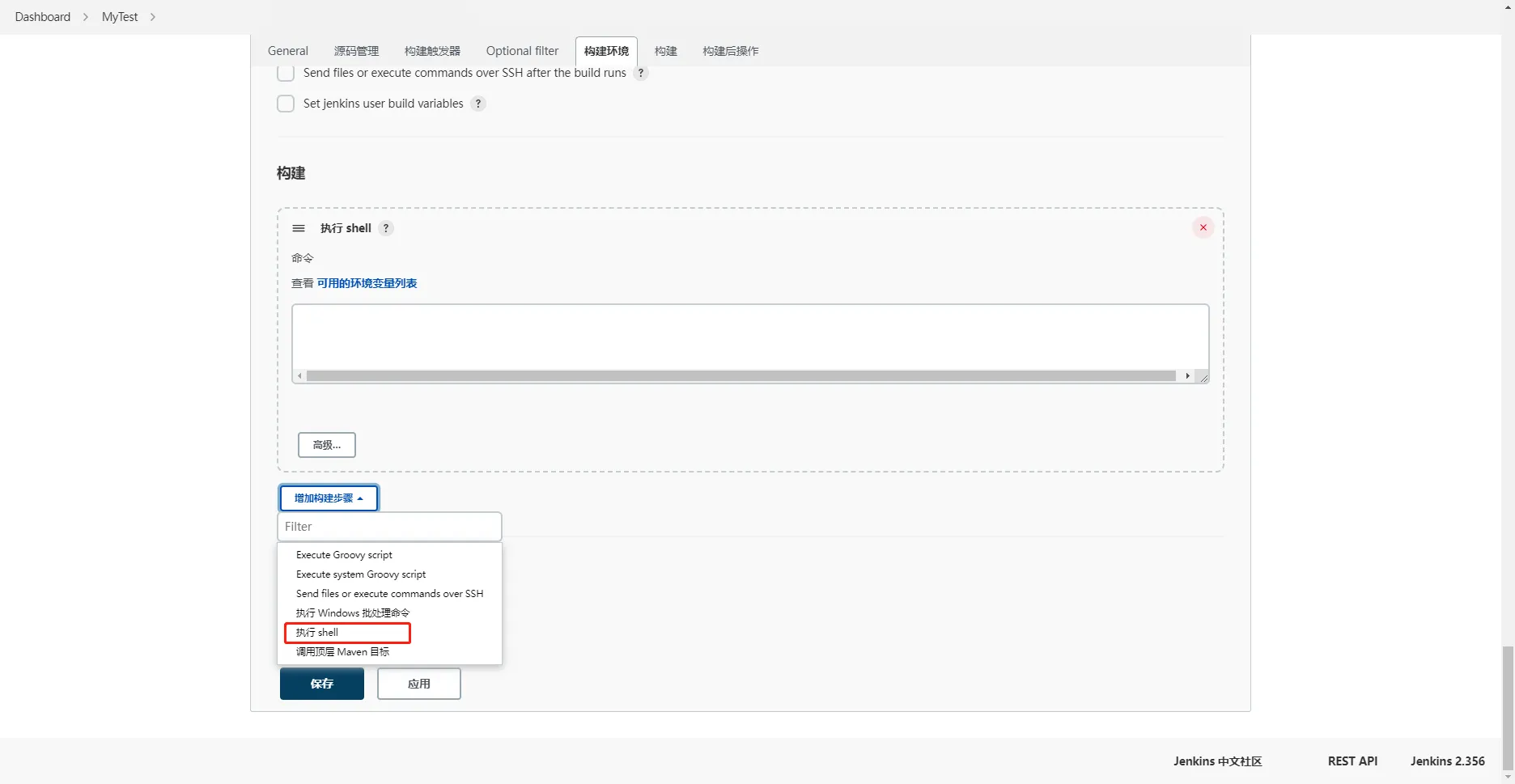Click the Filter input field

pyautogui.click(x=389, y=527)
